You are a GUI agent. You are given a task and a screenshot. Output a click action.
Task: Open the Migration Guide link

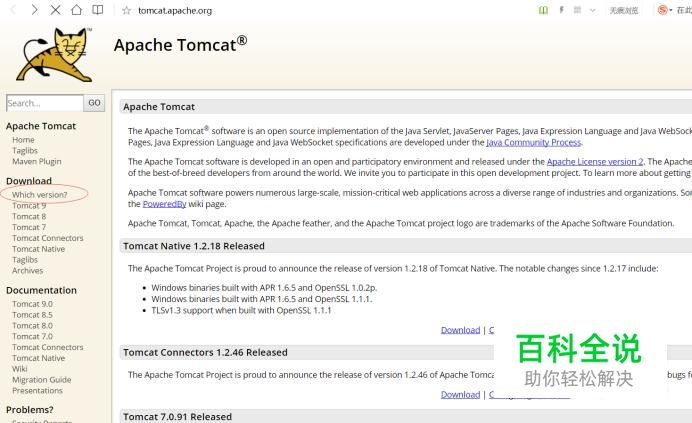[x=41, y=380]
